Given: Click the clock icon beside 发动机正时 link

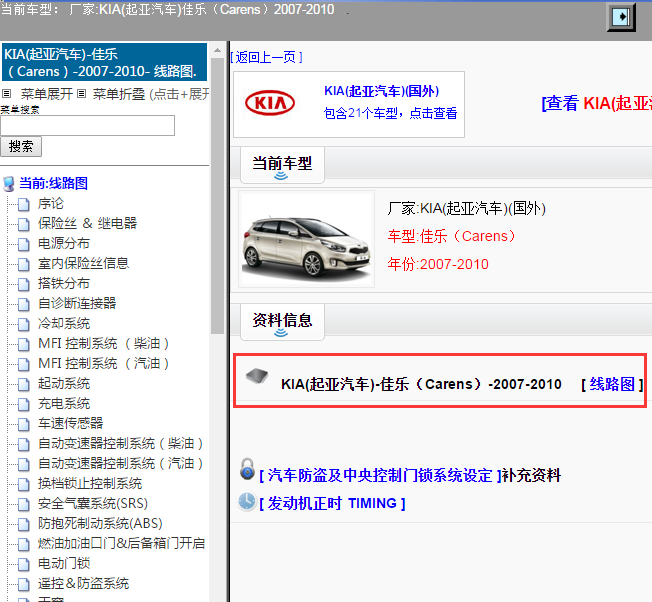Looking at the screenshot, I should click(247, 501).
